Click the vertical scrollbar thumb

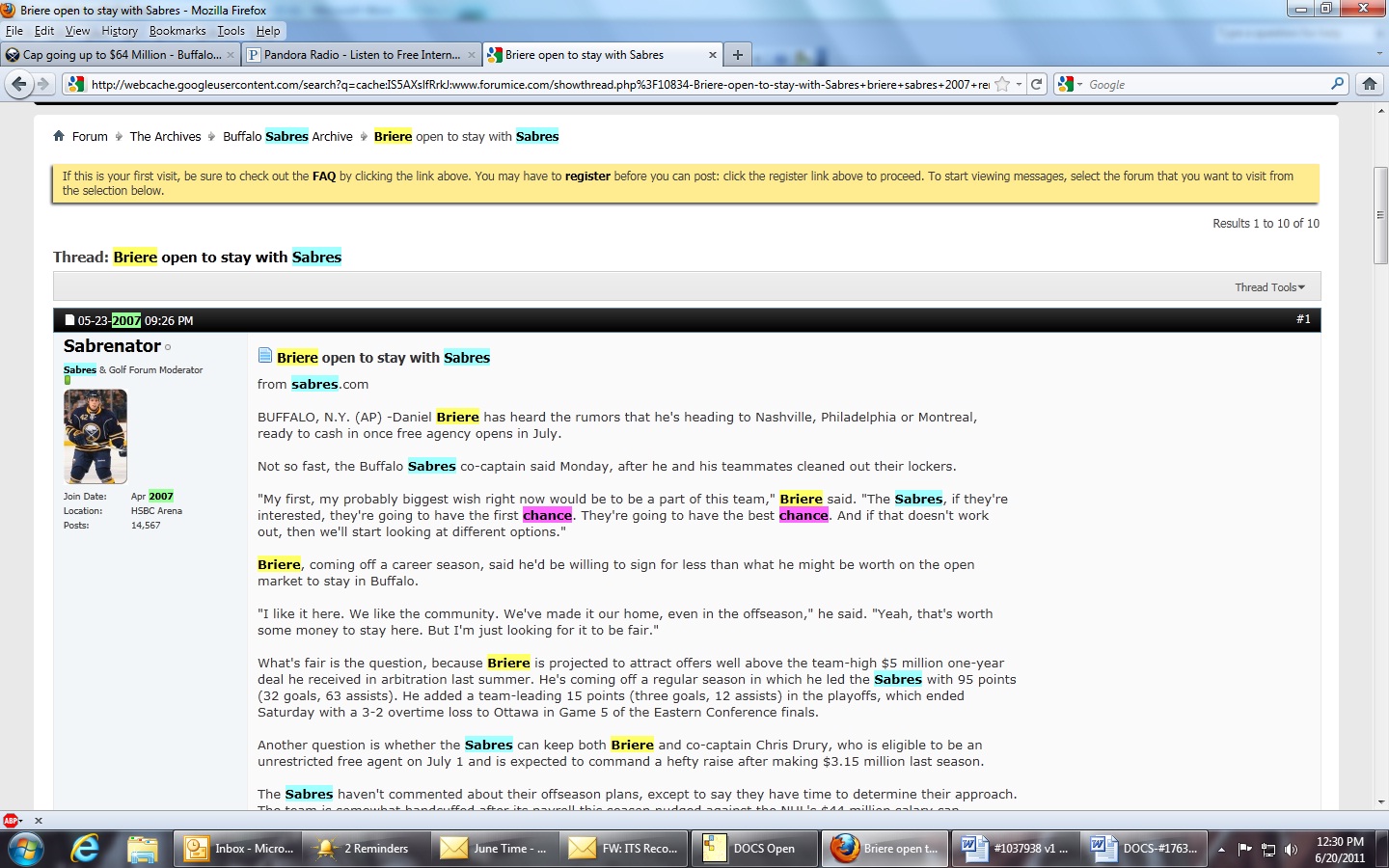click(1380, 215)
